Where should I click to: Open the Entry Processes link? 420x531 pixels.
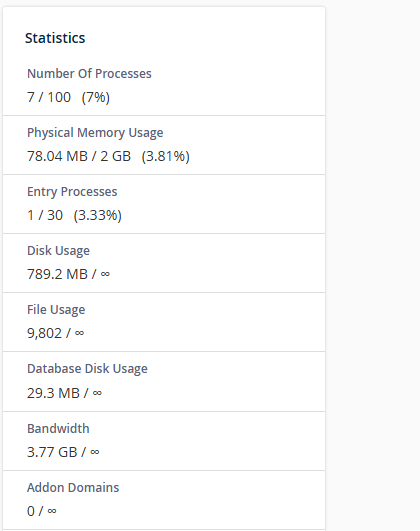[x=72, y=192]
